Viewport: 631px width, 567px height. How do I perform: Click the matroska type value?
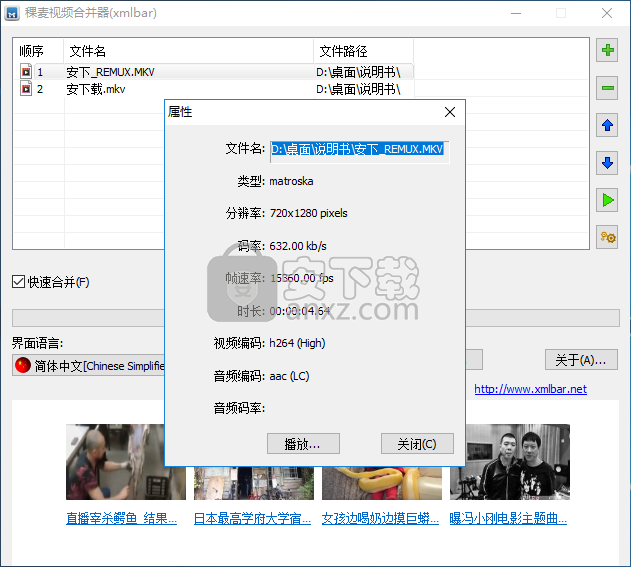291,181
